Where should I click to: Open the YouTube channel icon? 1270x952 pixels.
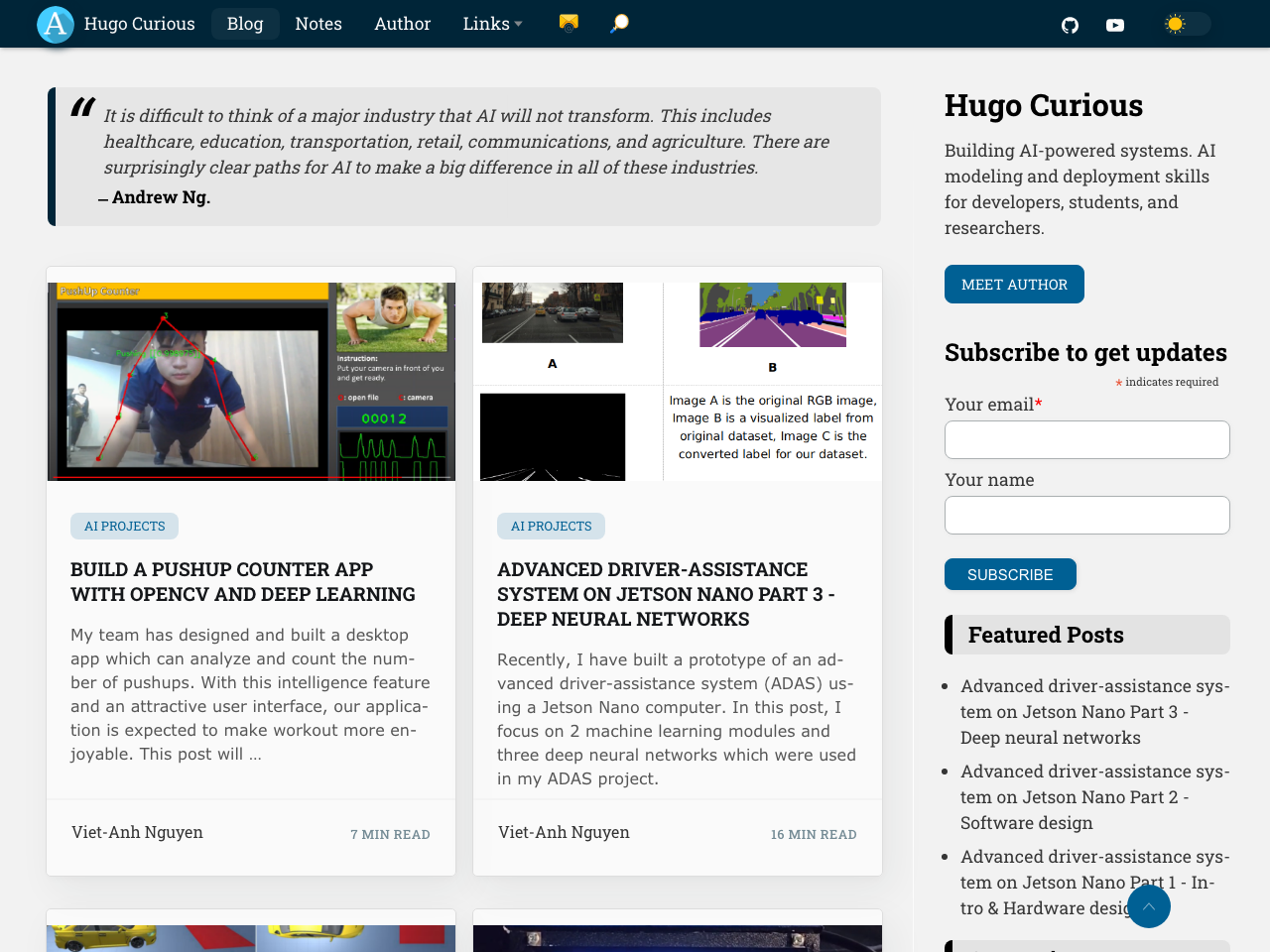[1113, 23]
